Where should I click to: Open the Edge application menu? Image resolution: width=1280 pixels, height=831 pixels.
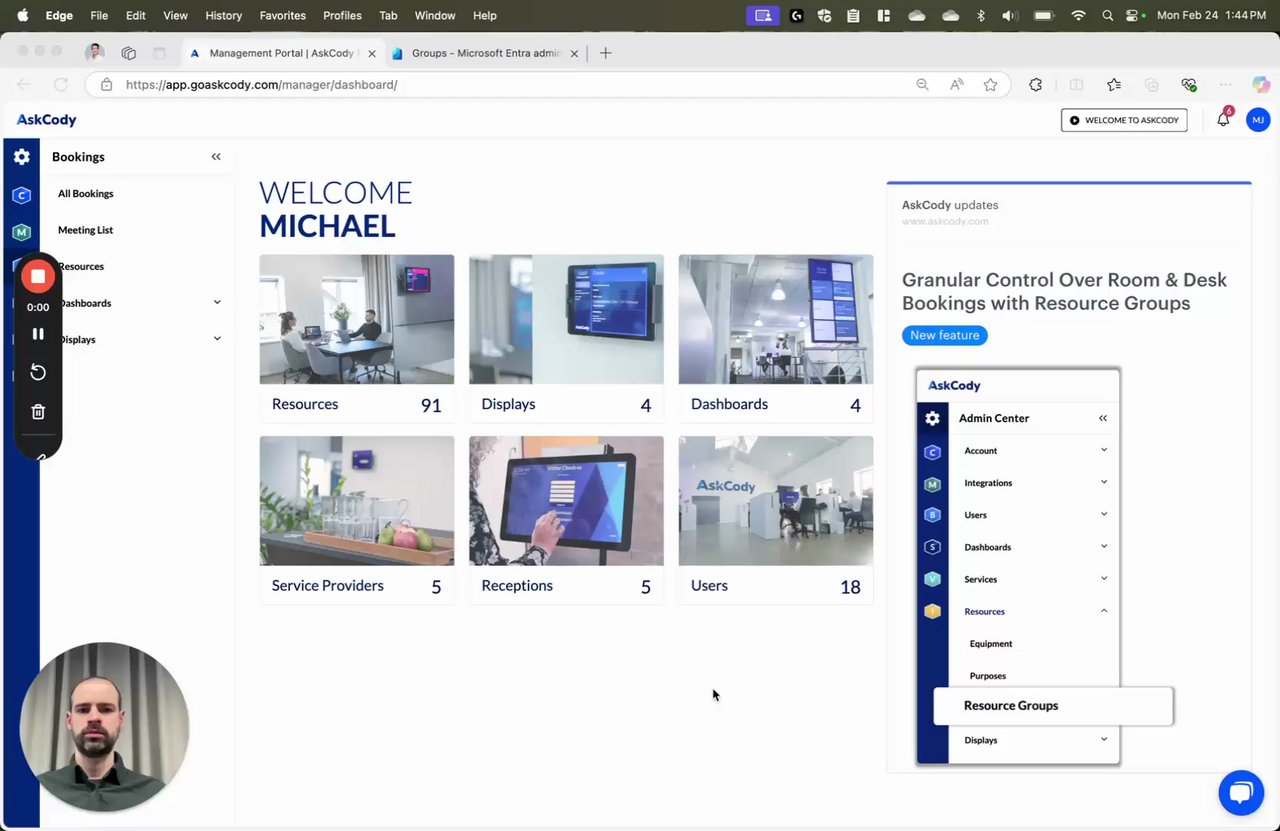(x=59, y=15)
